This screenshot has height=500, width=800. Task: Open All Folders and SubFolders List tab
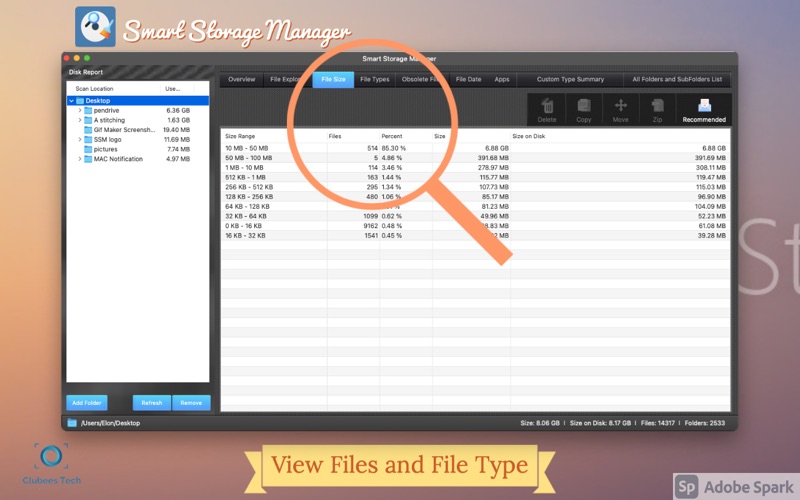(677, 80)
